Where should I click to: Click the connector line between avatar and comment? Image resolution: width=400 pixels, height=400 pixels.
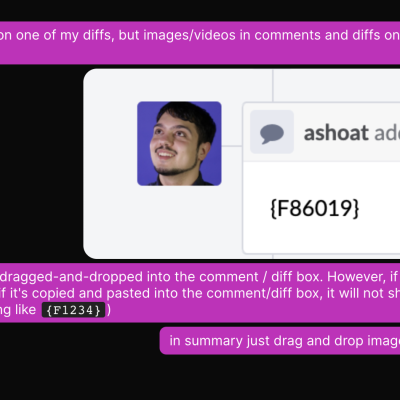coord(232,146)
